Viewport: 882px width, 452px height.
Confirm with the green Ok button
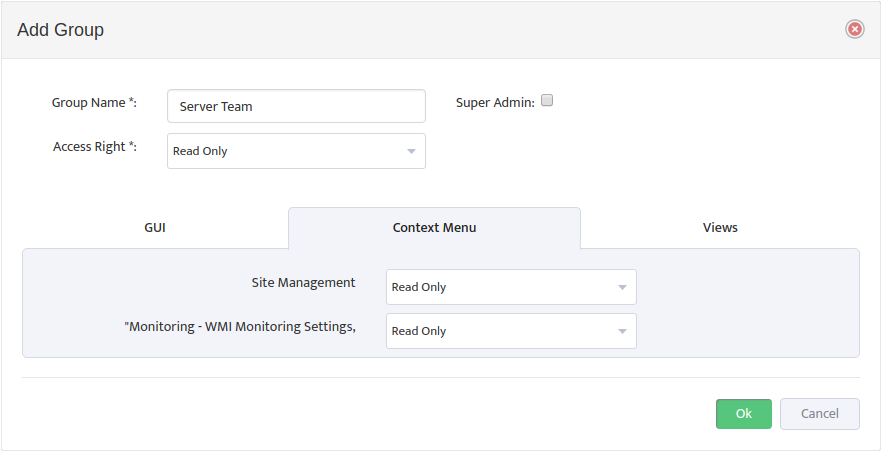[x=744, y=414]
